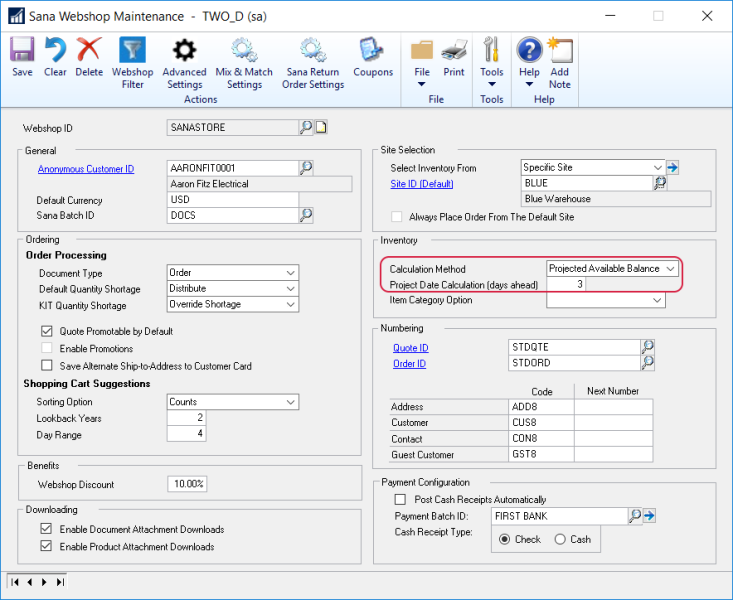Open Order ID link
This screenshot has width=733, height=600.
[x=409, y=363]
